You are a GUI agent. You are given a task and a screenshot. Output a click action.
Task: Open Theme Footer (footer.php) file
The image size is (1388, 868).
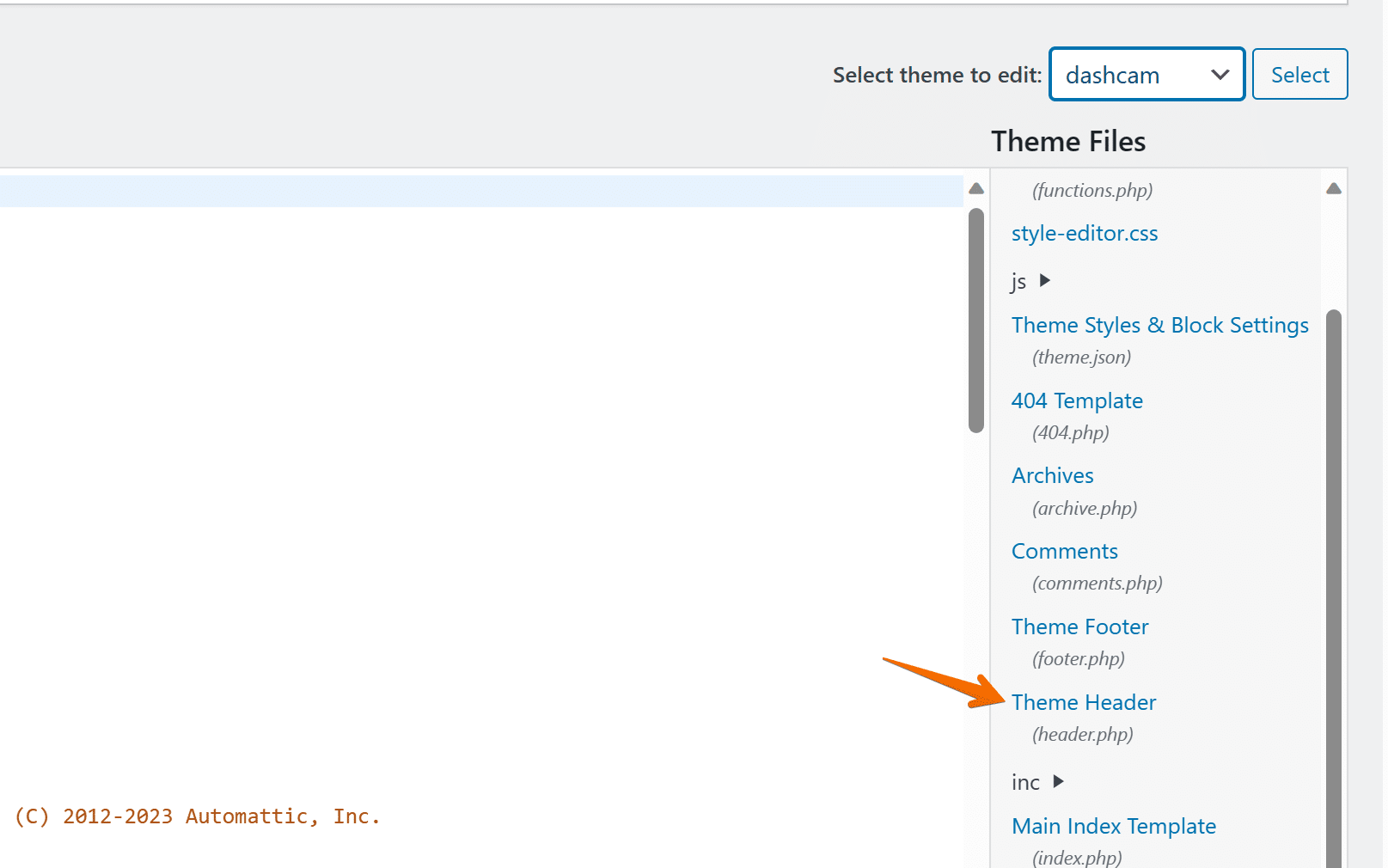(x=1079, y=627)
